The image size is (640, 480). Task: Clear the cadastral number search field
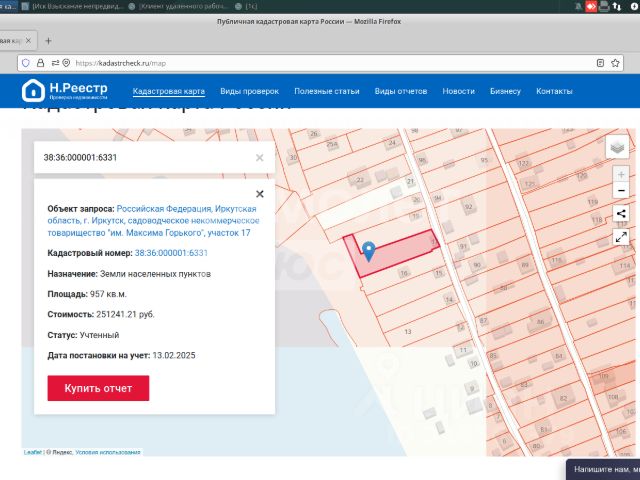260,158
